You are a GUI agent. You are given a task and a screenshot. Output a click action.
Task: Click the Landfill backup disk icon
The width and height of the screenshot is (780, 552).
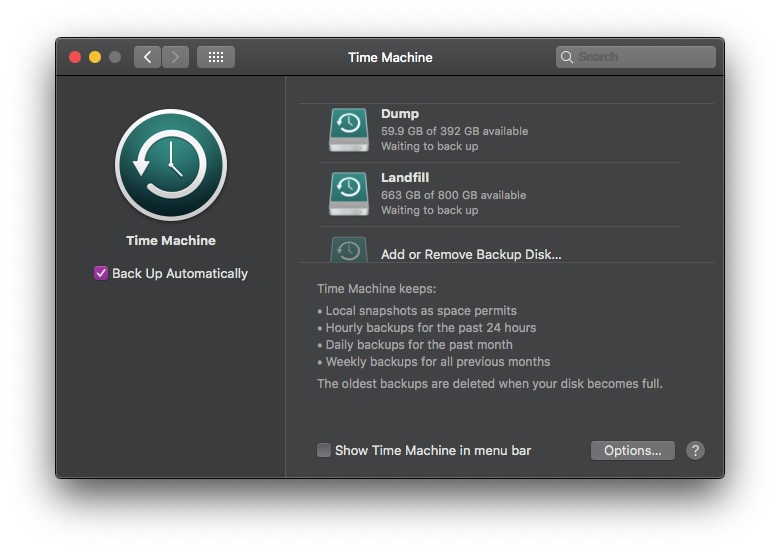click(x=349, y=194)
